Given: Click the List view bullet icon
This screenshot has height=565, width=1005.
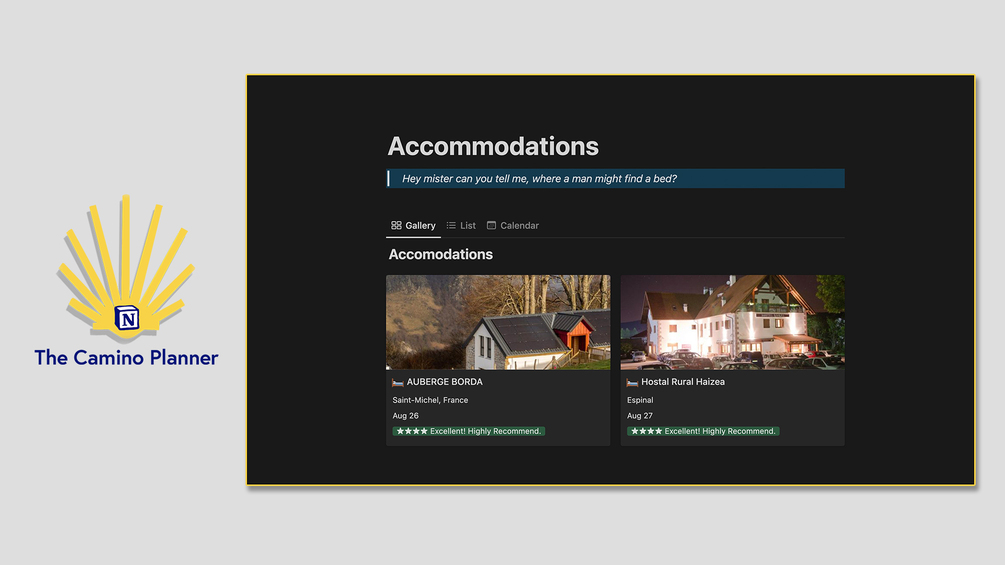Looking at the screenshot, I should (x=451, y=225).
